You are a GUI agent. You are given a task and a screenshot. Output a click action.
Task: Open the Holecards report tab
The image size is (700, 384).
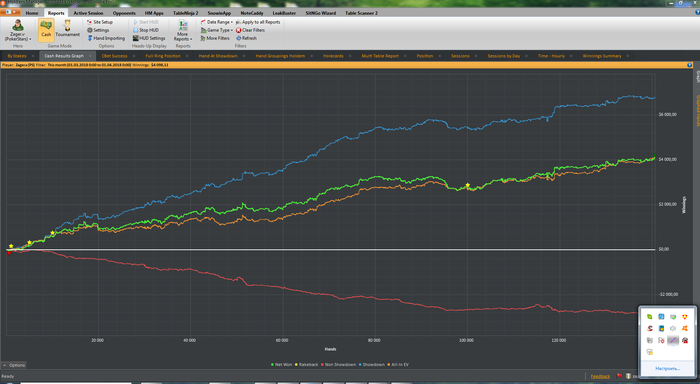(333, 56)
